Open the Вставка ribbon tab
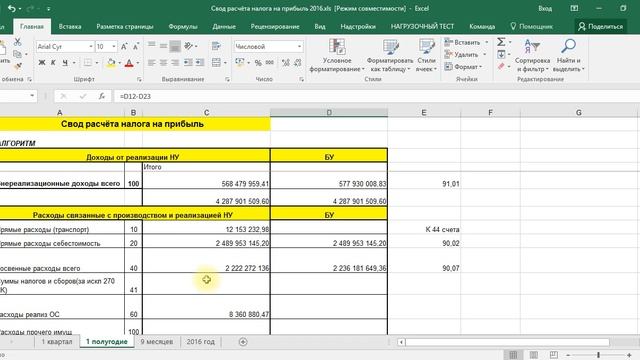The height and width of the screenshot is (360, 640). (x=70, y=27)
